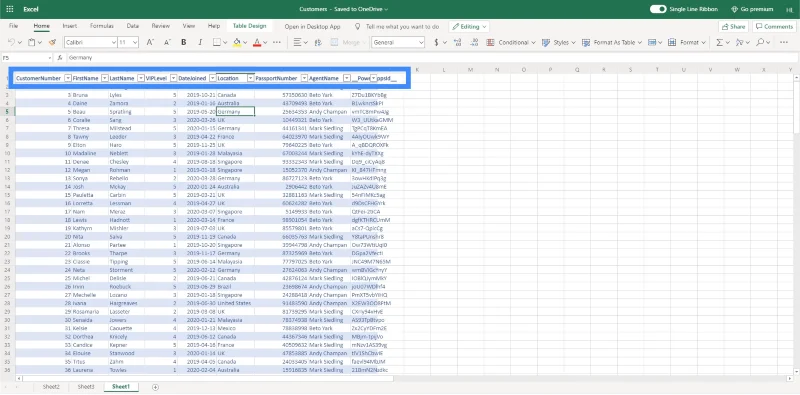800x395 pixels.
Task: Click Open in Desktop App
Action: [312, 27]
